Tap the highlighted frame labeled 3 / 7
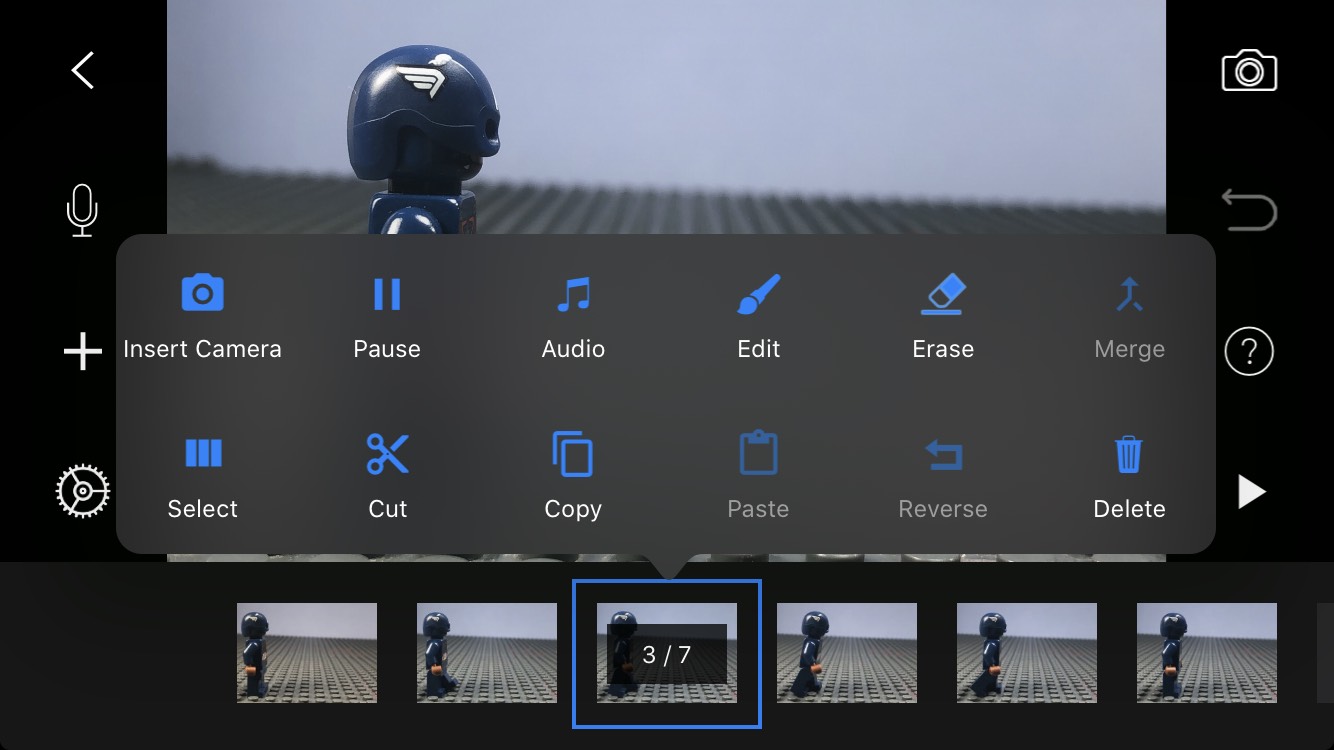The image size is (1334, 750). tap(667, 654)
